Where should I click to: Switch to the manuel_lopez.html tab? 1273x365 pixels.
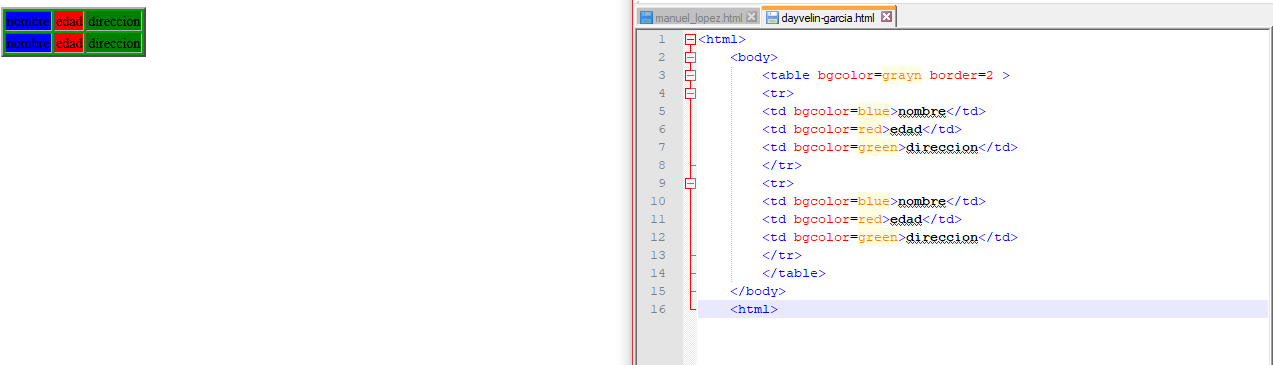(699, 18)
